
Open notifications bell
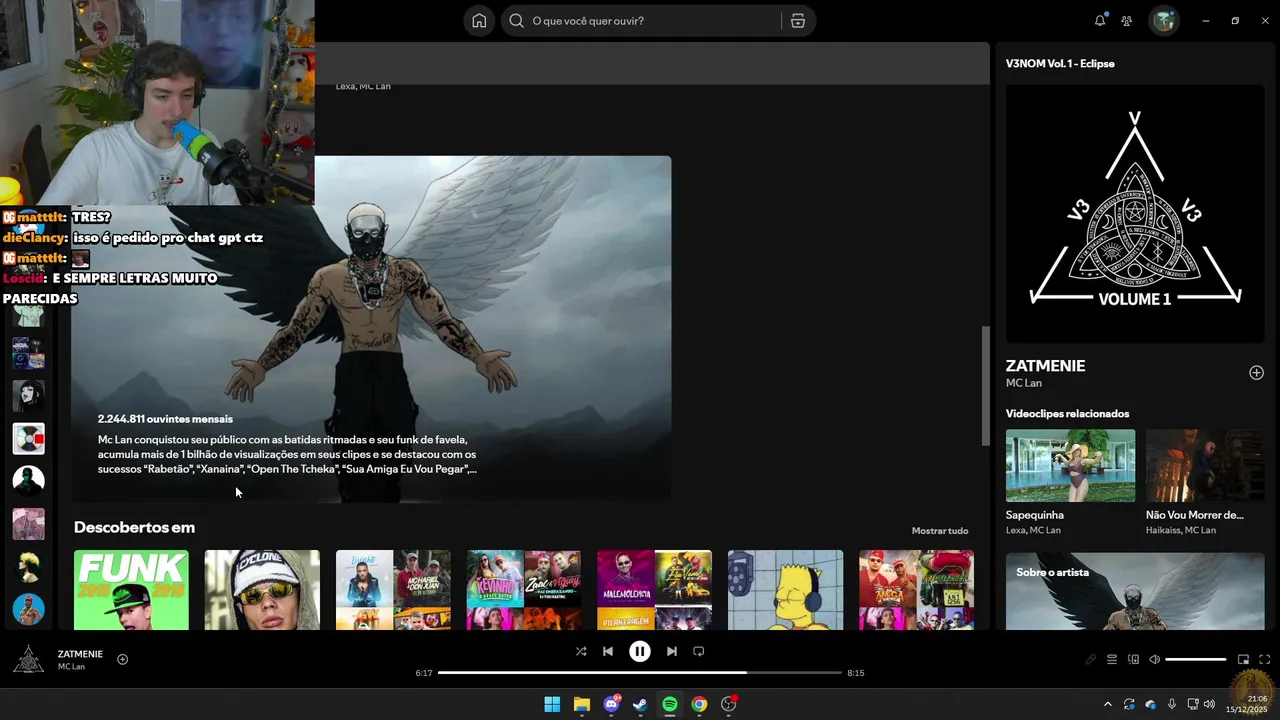coord(1100,21)
